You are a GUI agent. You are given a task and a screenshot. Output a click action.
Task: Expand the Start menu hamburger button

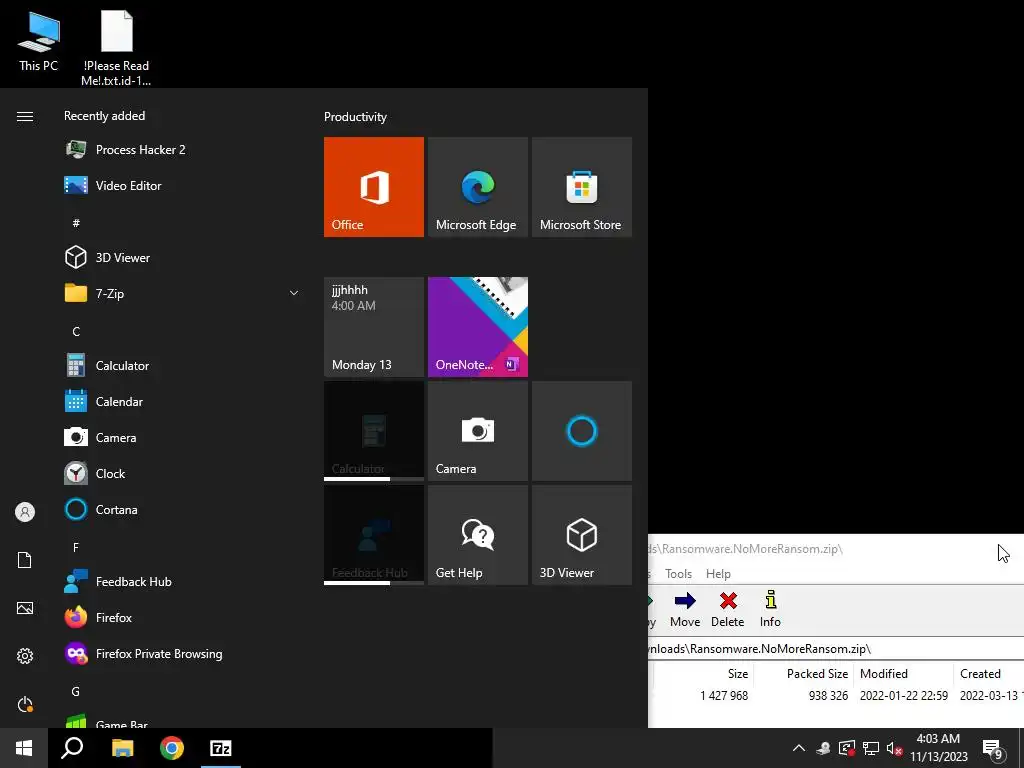click(25, 116)
